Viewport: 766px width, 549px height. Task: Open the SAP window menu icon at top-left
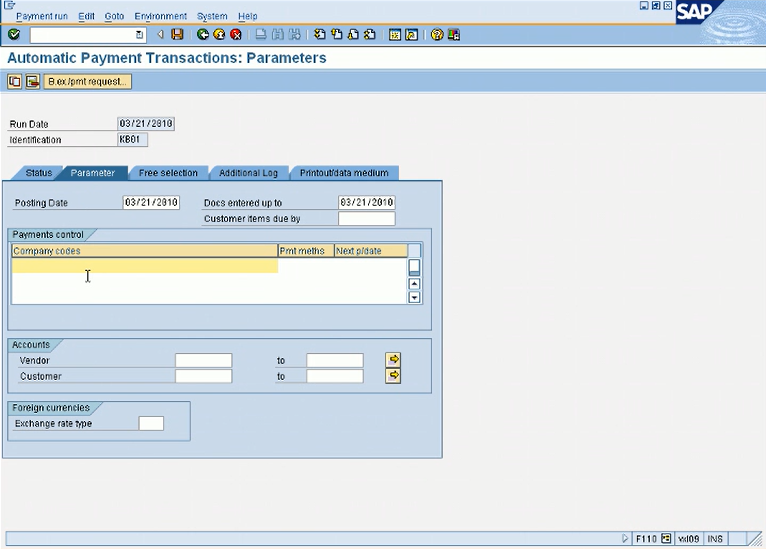tap(9, 5)
